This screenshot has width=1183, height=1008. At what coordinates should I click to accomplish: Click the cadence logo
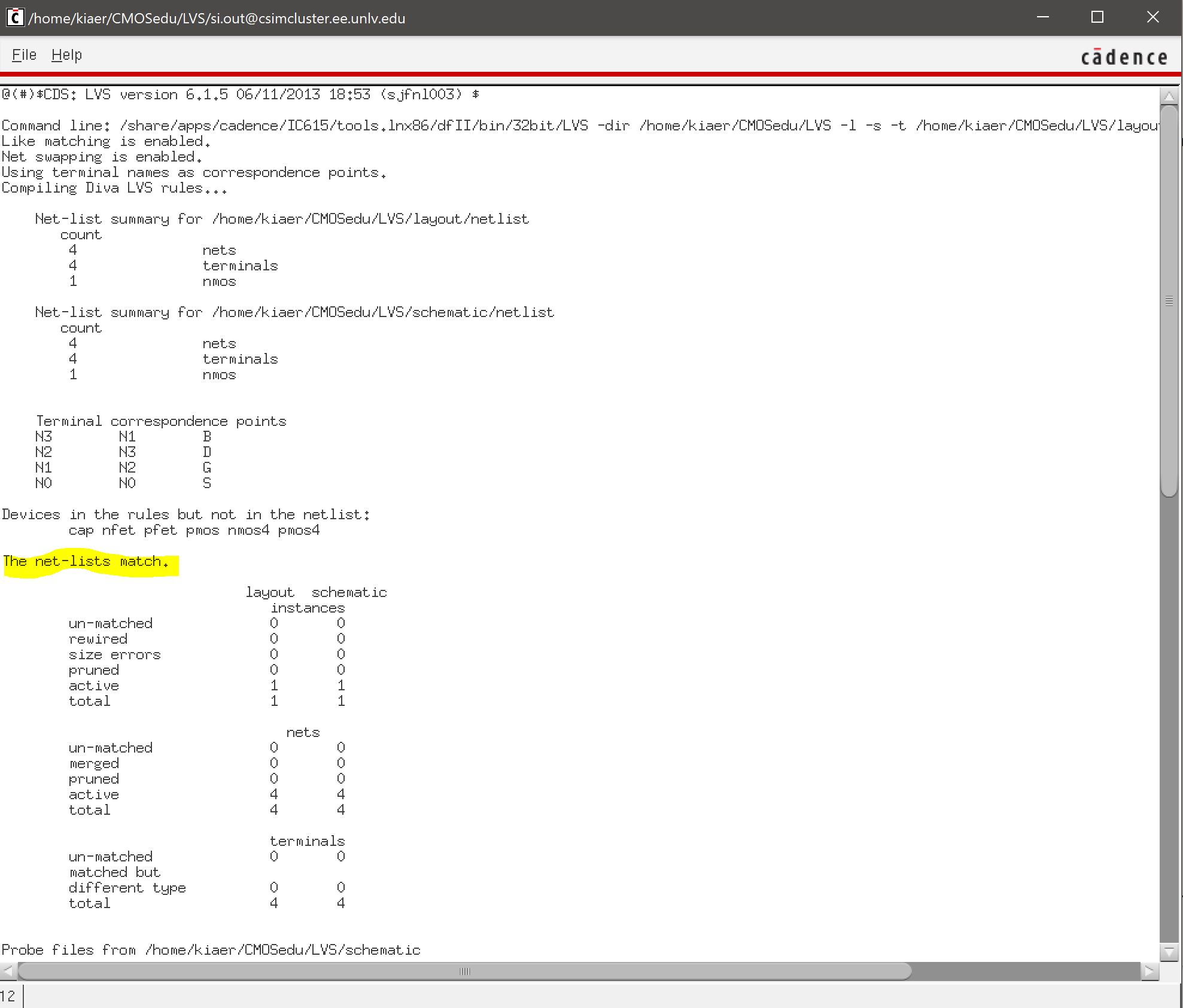point(1124,57)
